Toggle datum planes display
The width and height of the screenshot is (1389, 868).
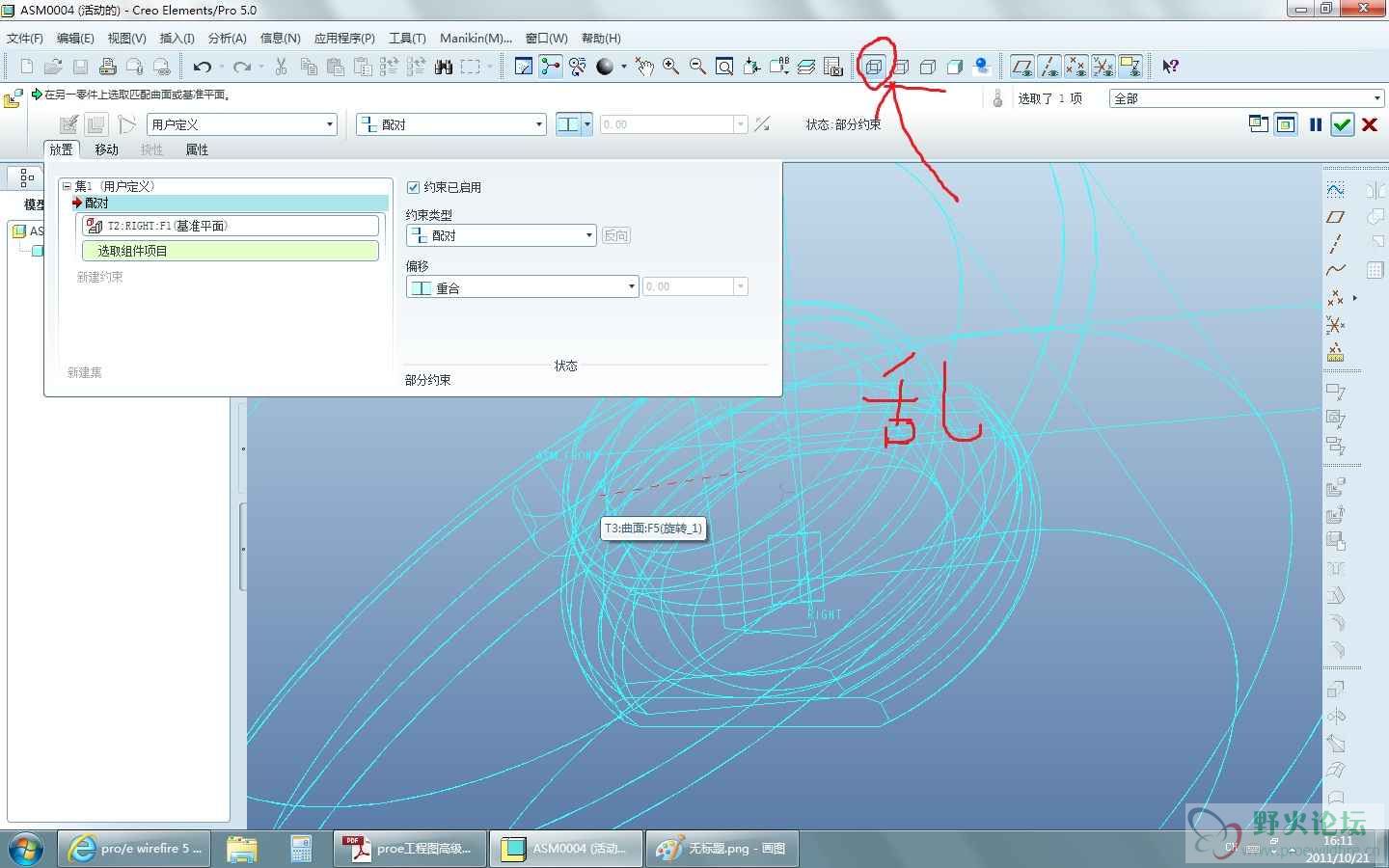(x=1022, y=67)
